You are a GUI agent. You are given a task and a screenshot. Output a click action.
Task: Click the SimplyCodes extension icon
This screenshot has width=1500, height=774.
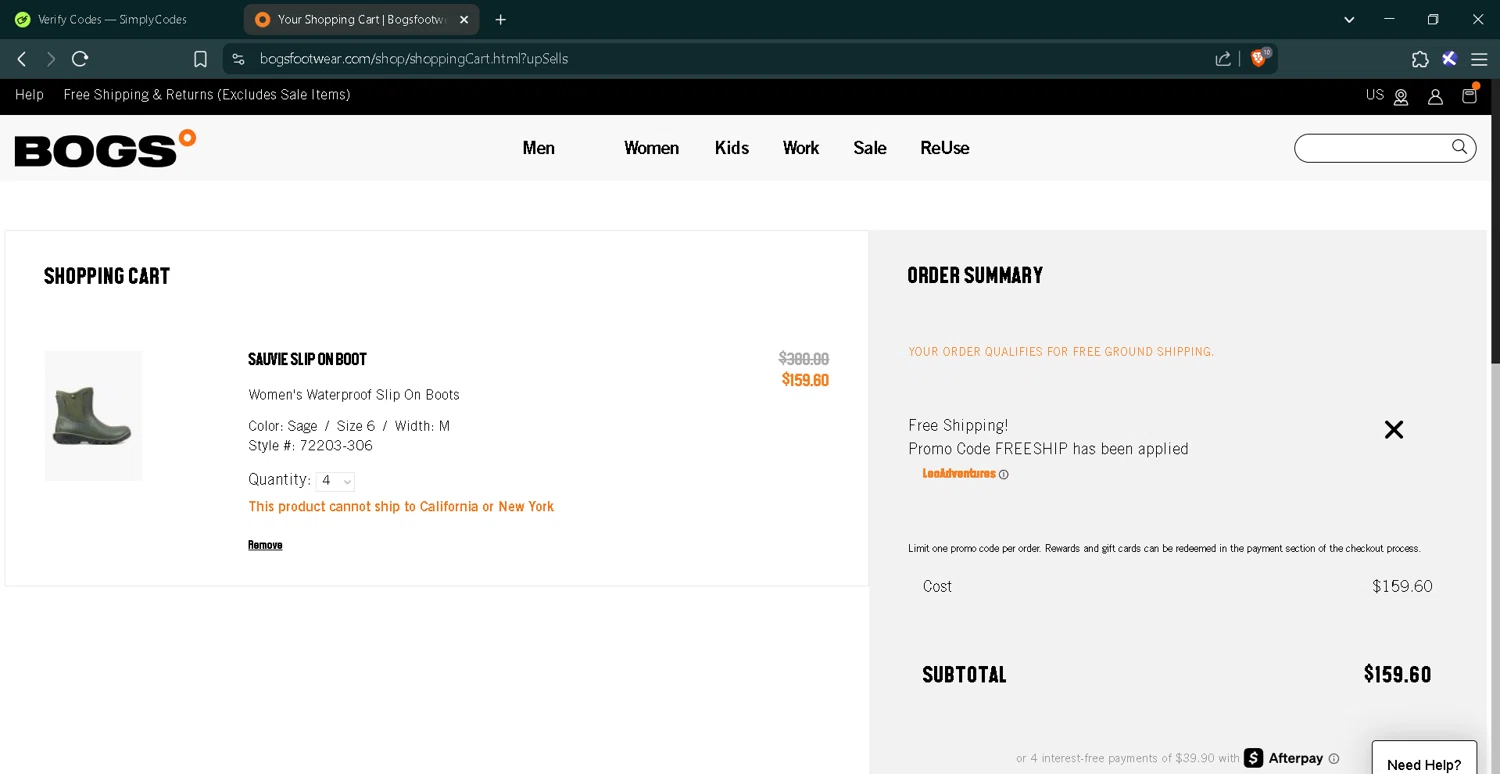(x=1449, y=59)
